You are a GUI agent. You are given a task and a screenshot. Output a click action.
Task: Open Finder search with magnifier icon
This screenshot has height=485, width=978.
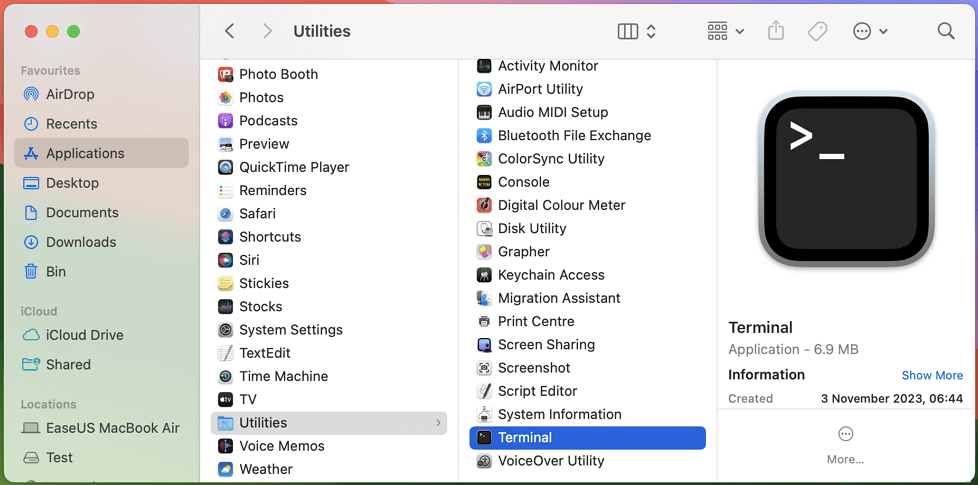point(946,31)
